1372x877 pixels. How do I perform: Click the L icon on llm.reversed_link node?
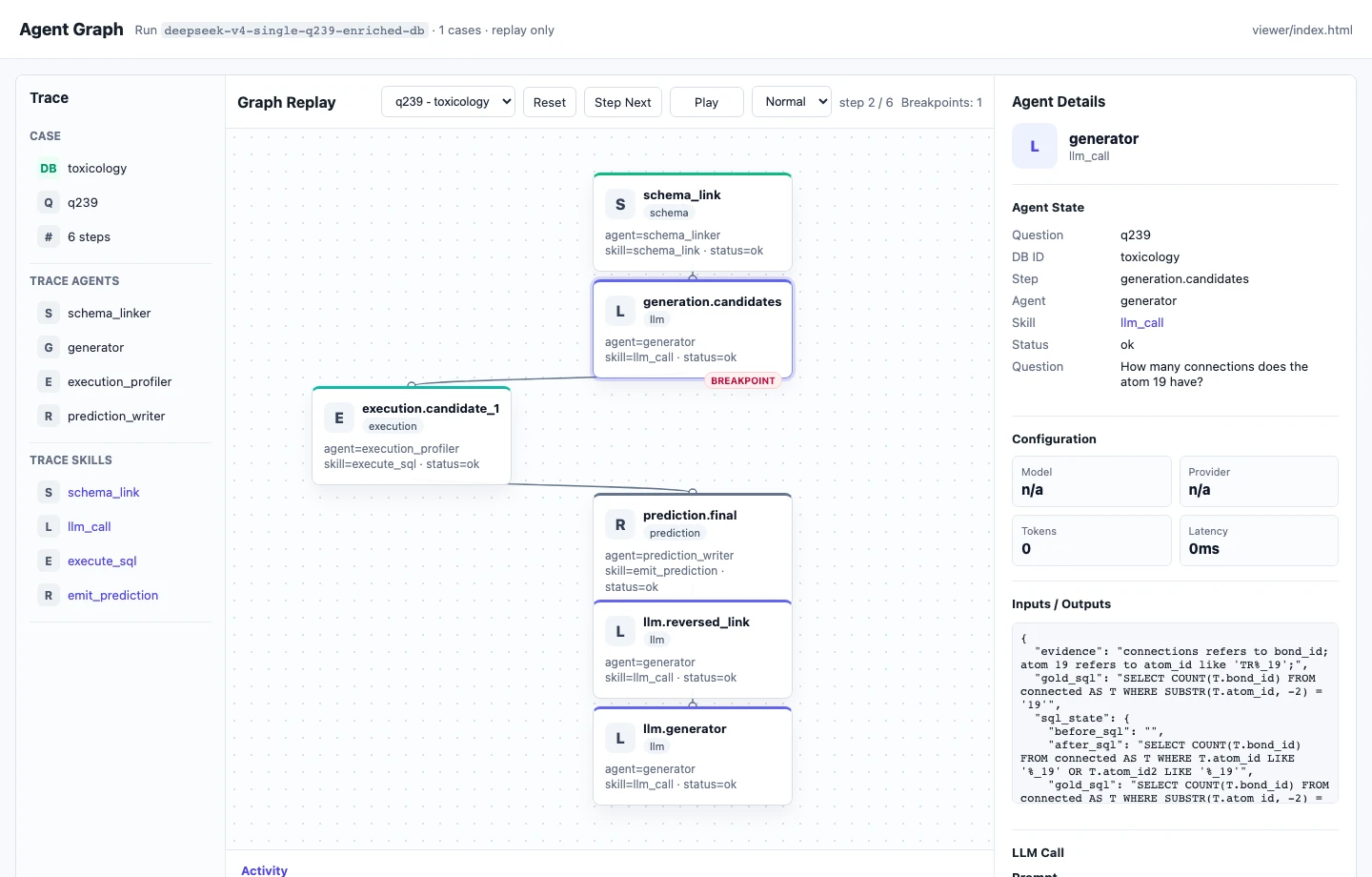[x=620, y=631]
